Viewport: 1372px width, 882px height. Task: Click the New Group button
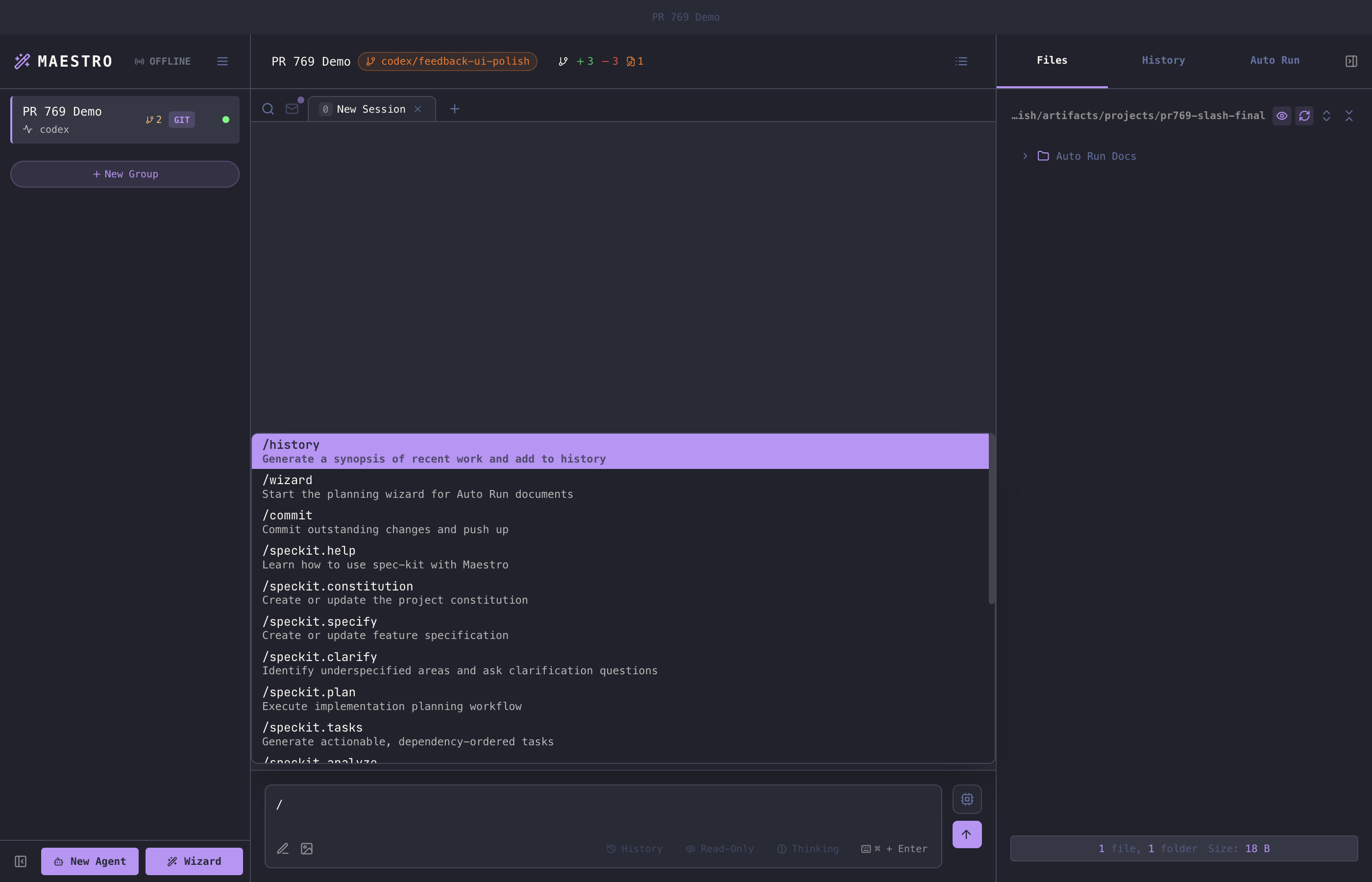coord(125,174)
